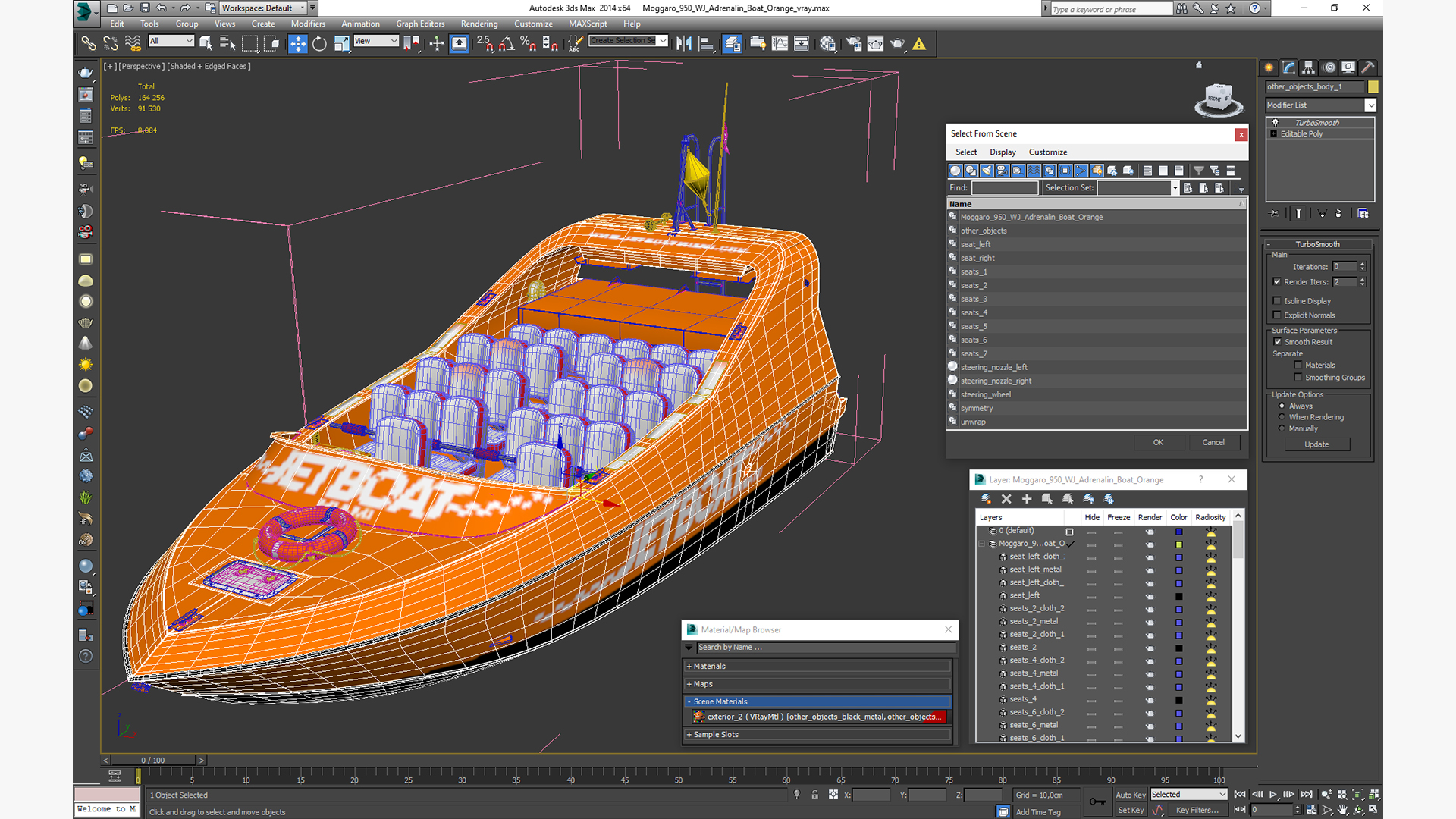Expand the Materials group in Material Browser
The width and height of the screenshot is (1456, 819).
coord(817,667)
